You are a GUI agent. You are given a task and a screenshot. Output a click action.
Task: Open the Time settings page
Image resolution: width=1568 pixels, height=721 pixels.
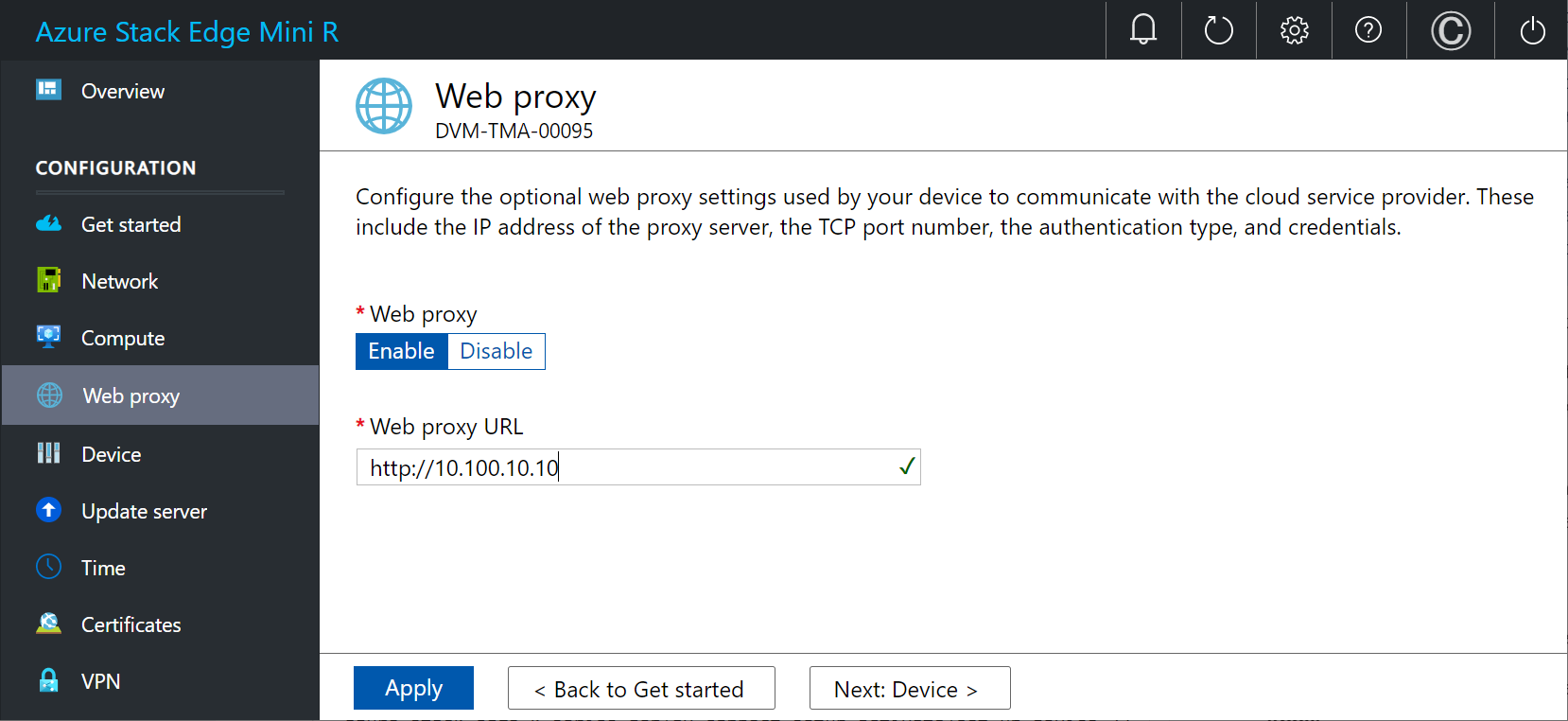(x=103, y=568)
